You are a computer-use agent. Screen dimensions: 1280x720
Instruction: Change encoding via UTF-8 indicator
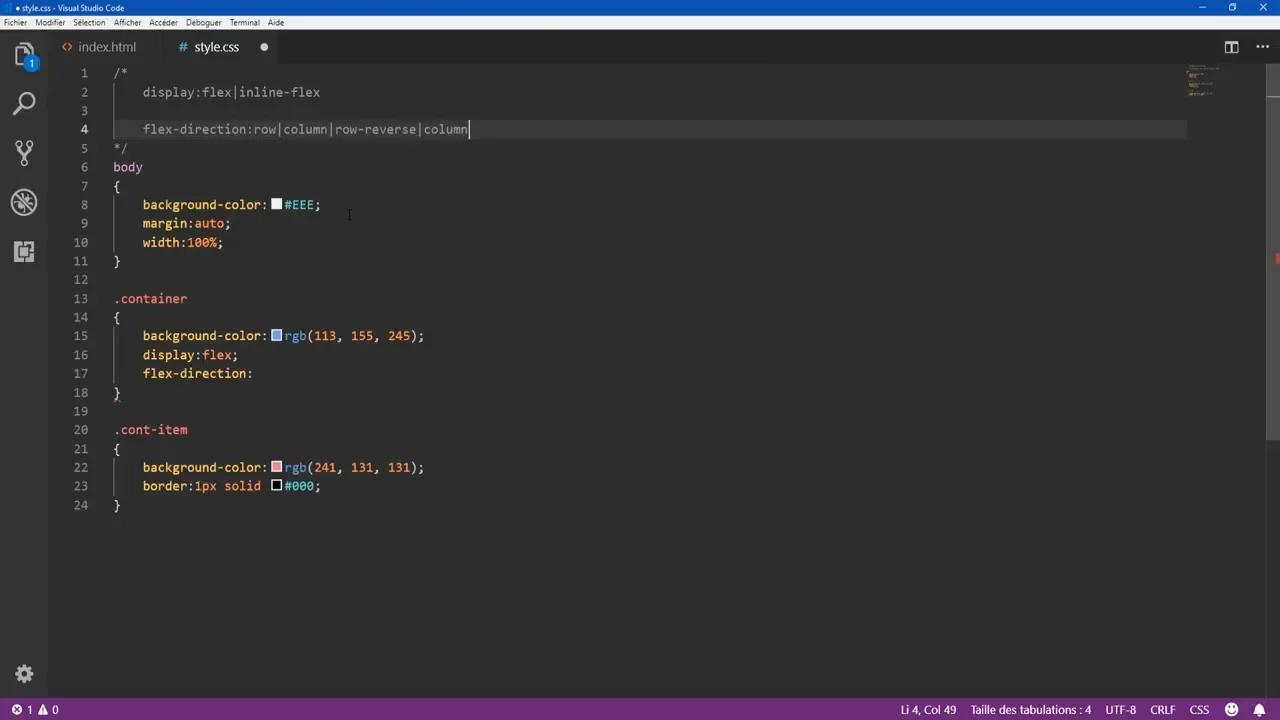[1120, 710]
